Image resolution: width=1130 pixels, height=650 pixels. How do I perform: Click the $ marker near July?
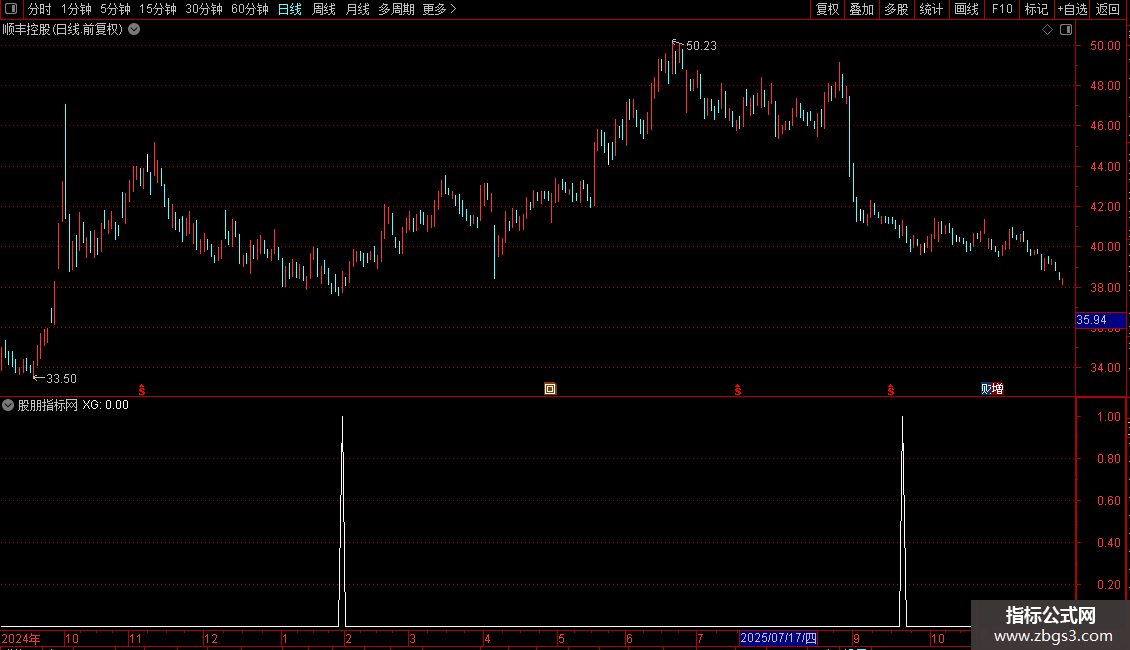[x=738, y=390]
